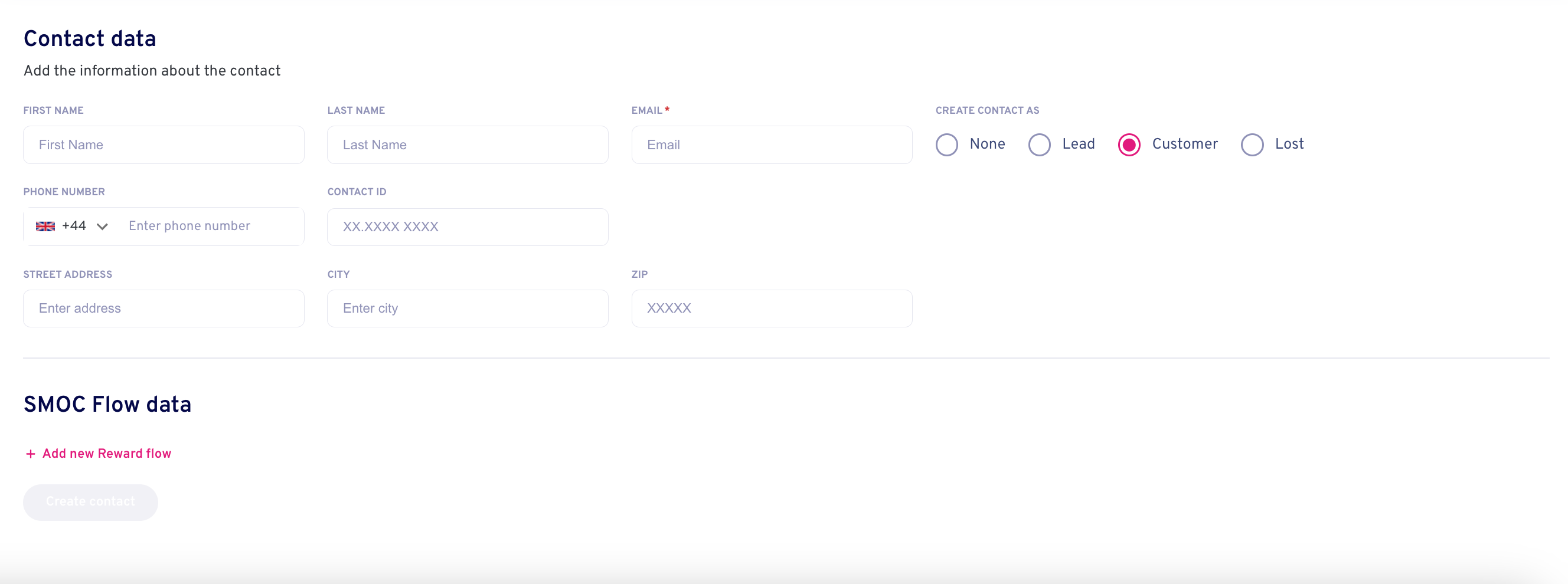Viewport: 1568px width, 584px height.
Task: Click the UK flag icon in phone field
Action: (45, 227)
